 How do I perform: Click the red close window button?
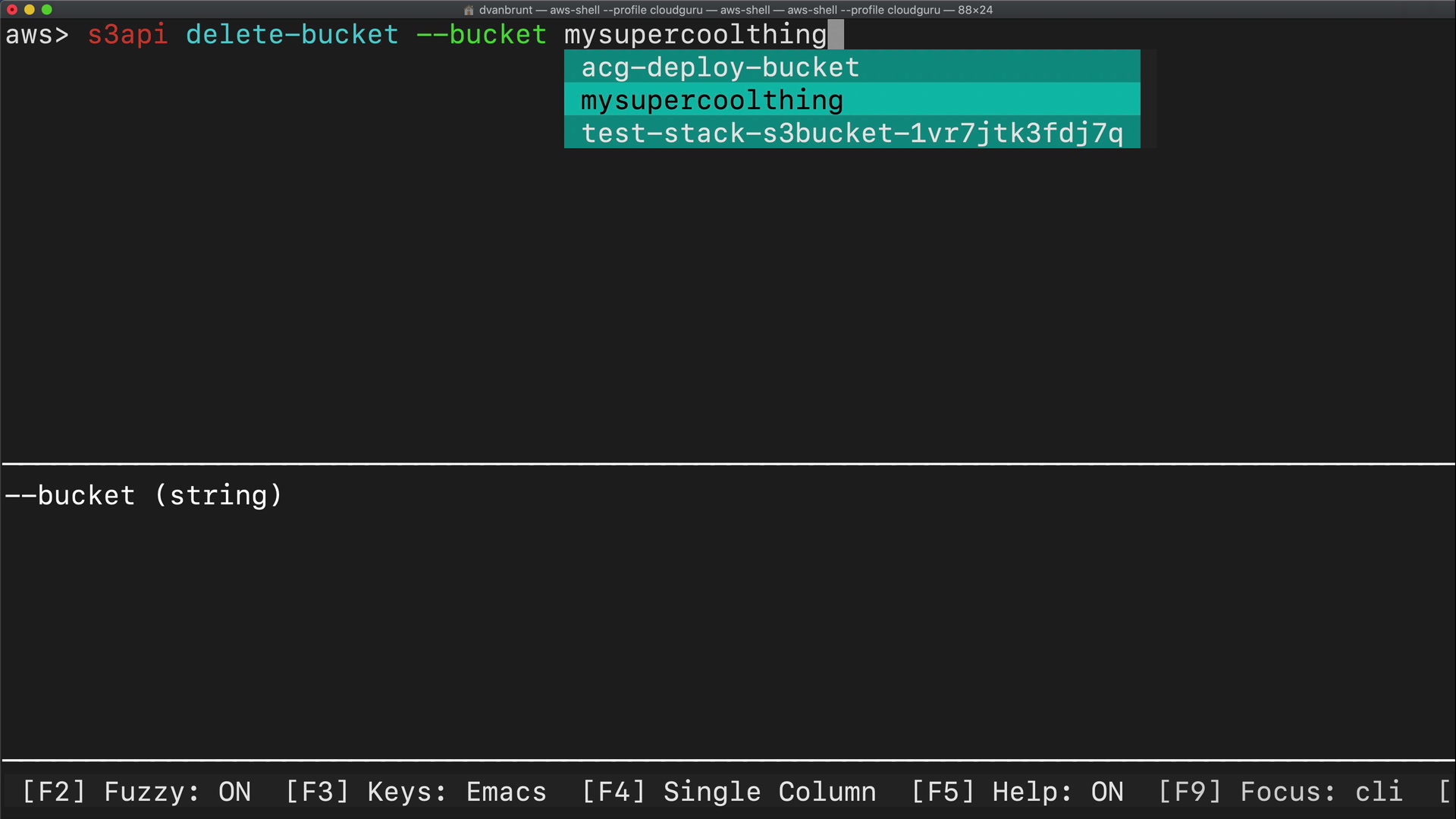[x=12, y=10]
